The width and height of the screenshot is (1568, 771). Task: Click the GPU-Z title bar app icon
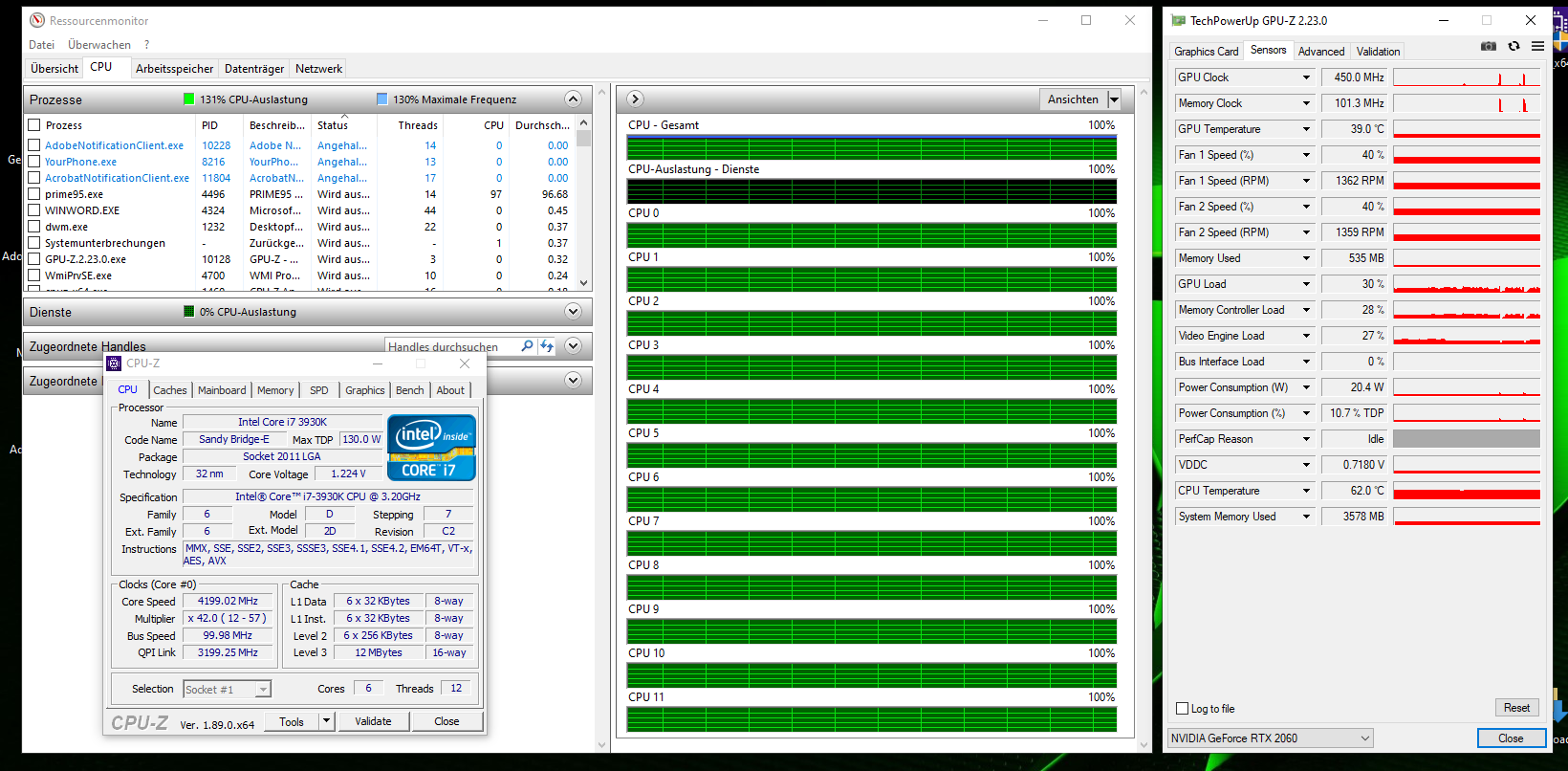point(1179,20)
